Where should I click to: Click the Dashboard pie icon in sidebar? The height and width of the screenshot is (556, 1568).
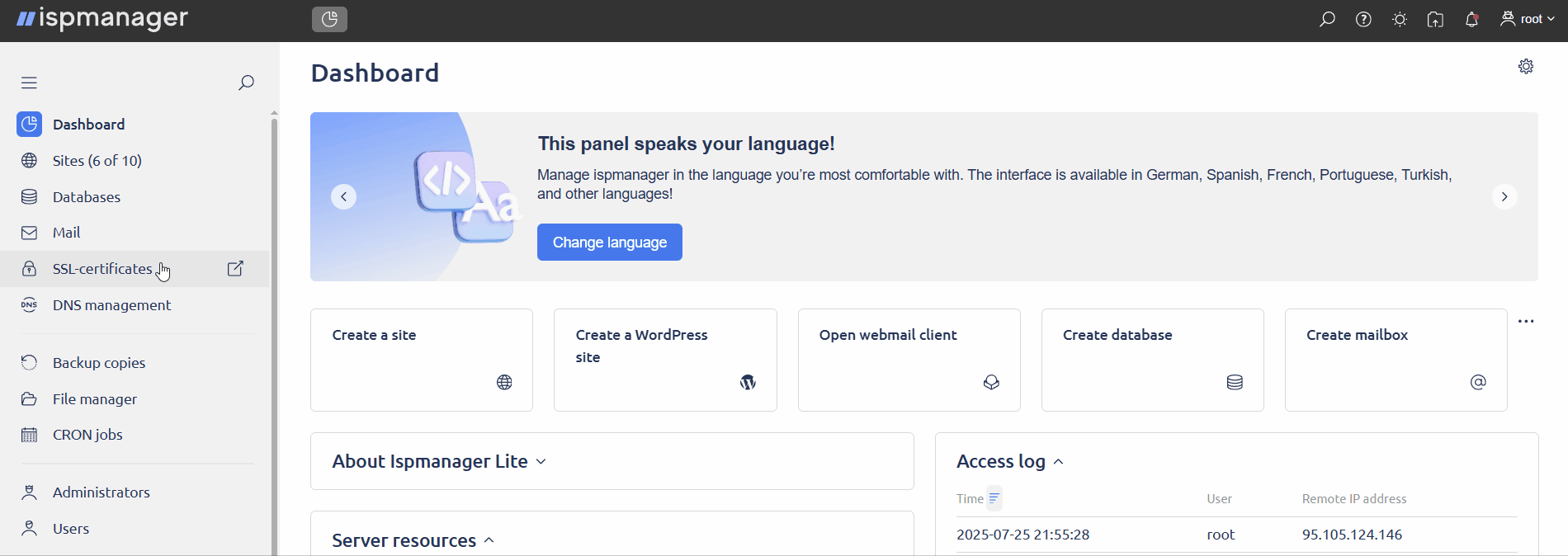(29, 125)
